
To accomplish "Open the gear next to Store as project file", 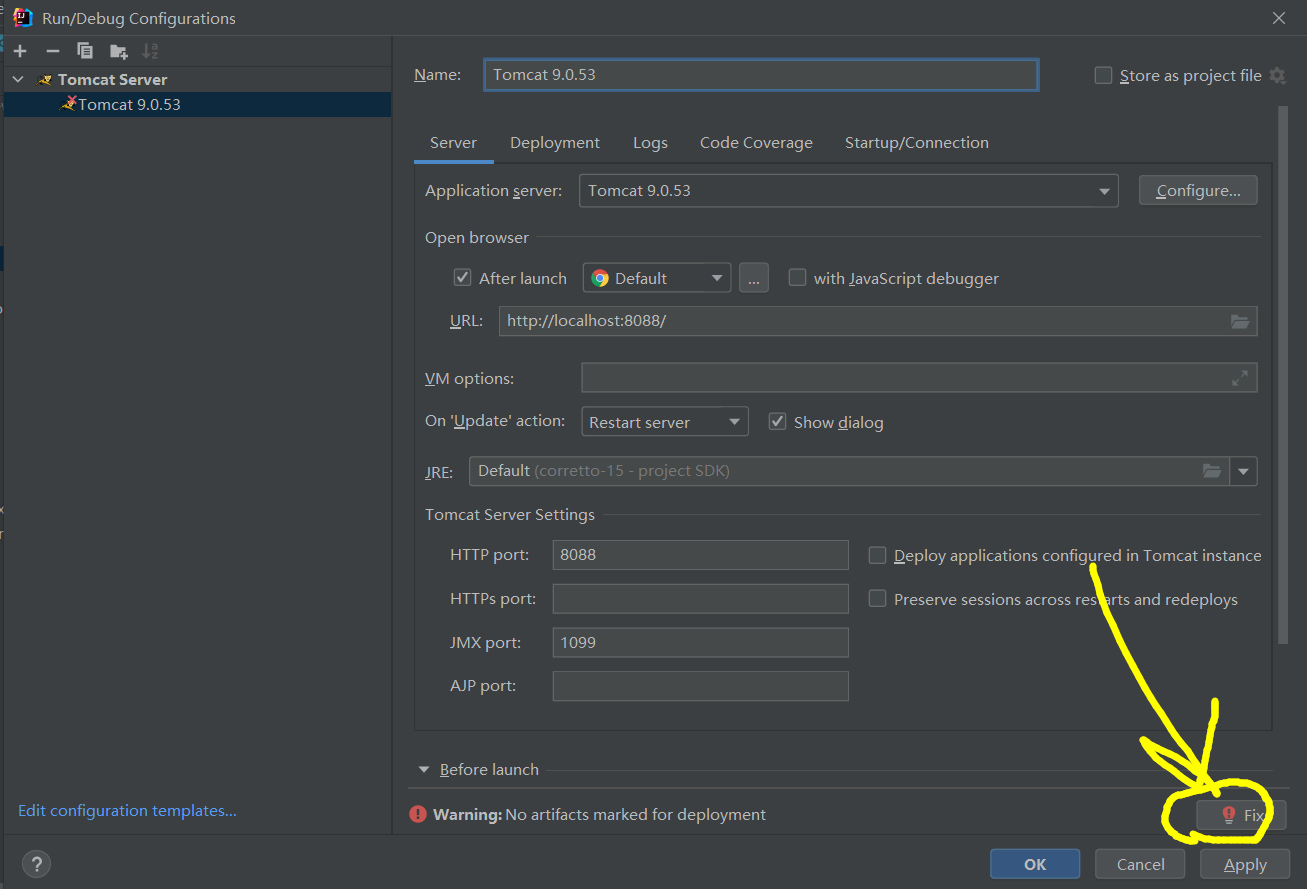I will pyautogui.click(x=1277, y=76).
